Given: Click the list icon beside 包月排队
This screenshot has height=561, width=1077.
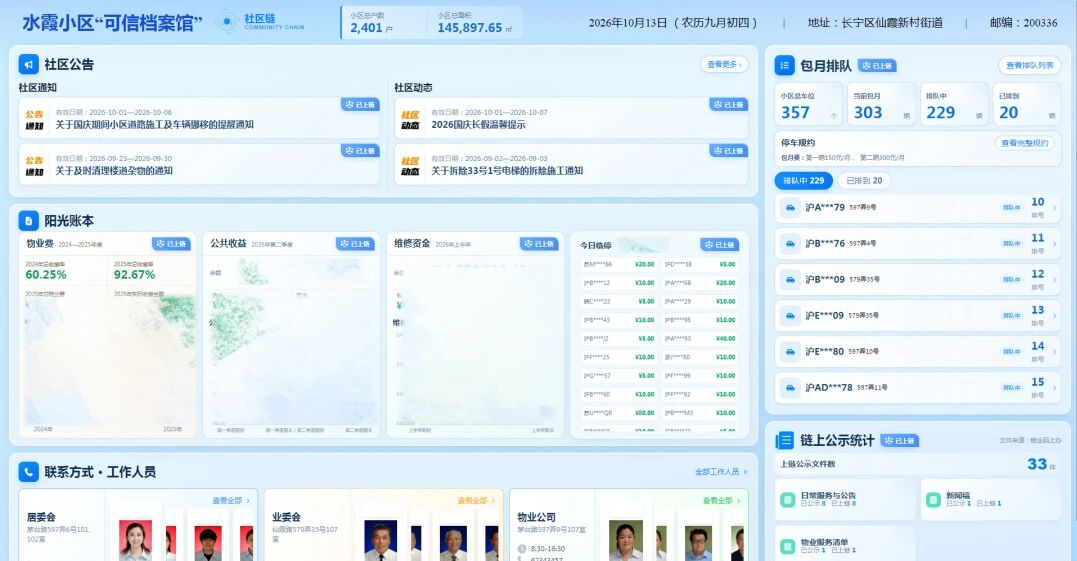Looking at the screenshot, I should coord(784,65).
